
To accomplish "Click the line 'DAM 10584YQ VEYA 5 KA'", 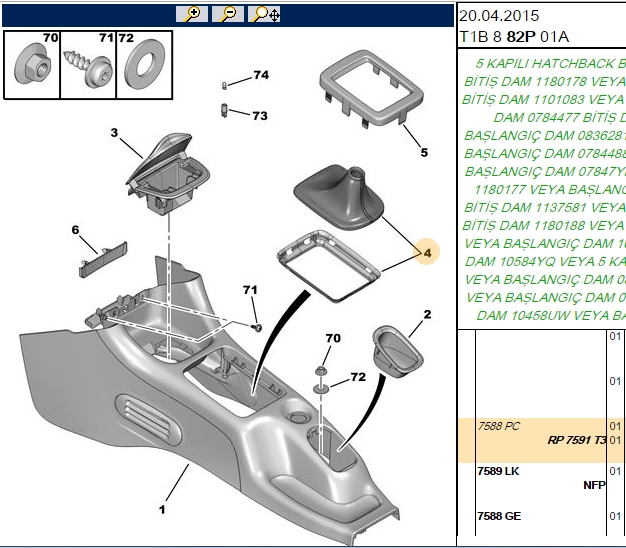I will 545,262.
